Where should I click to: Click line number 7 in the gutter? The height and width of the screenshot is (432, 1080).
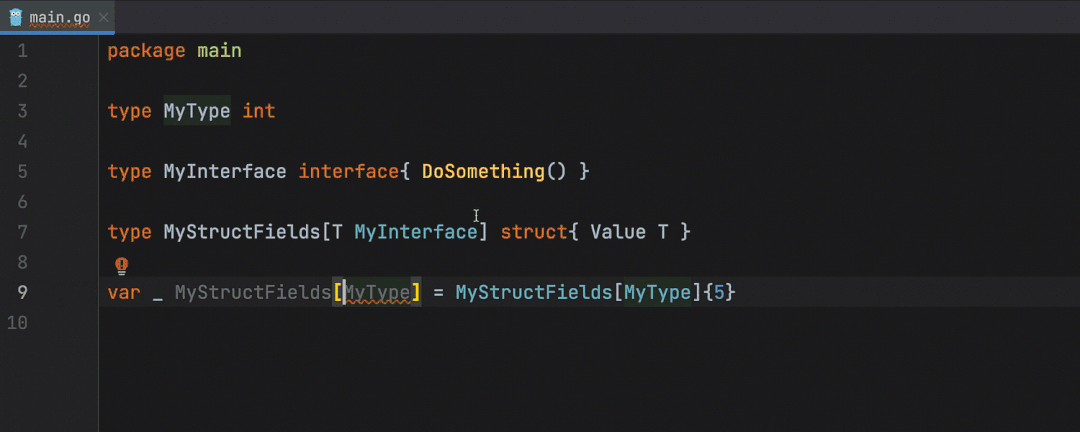click(23, 232)
